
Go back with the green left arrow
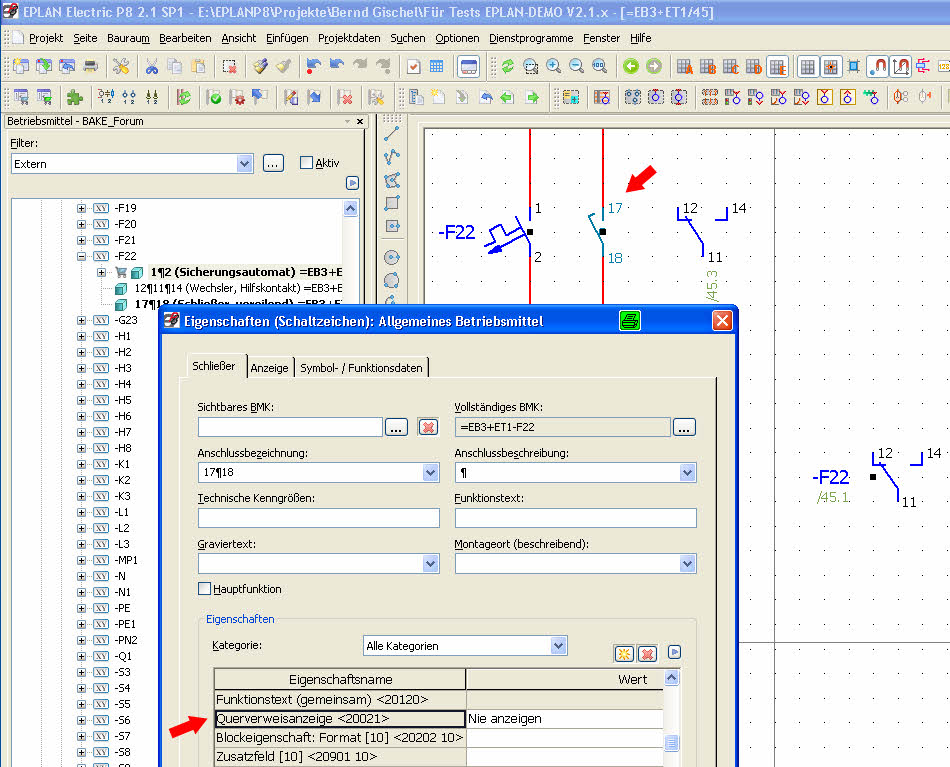(631, 66)
